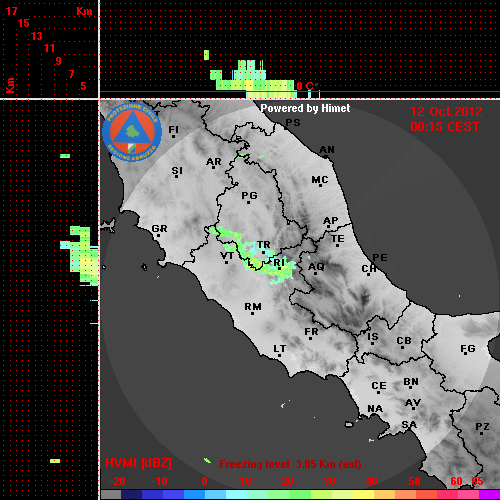
Task: Click the Freezing level 3.05 Km label
Action: [290, 464]
